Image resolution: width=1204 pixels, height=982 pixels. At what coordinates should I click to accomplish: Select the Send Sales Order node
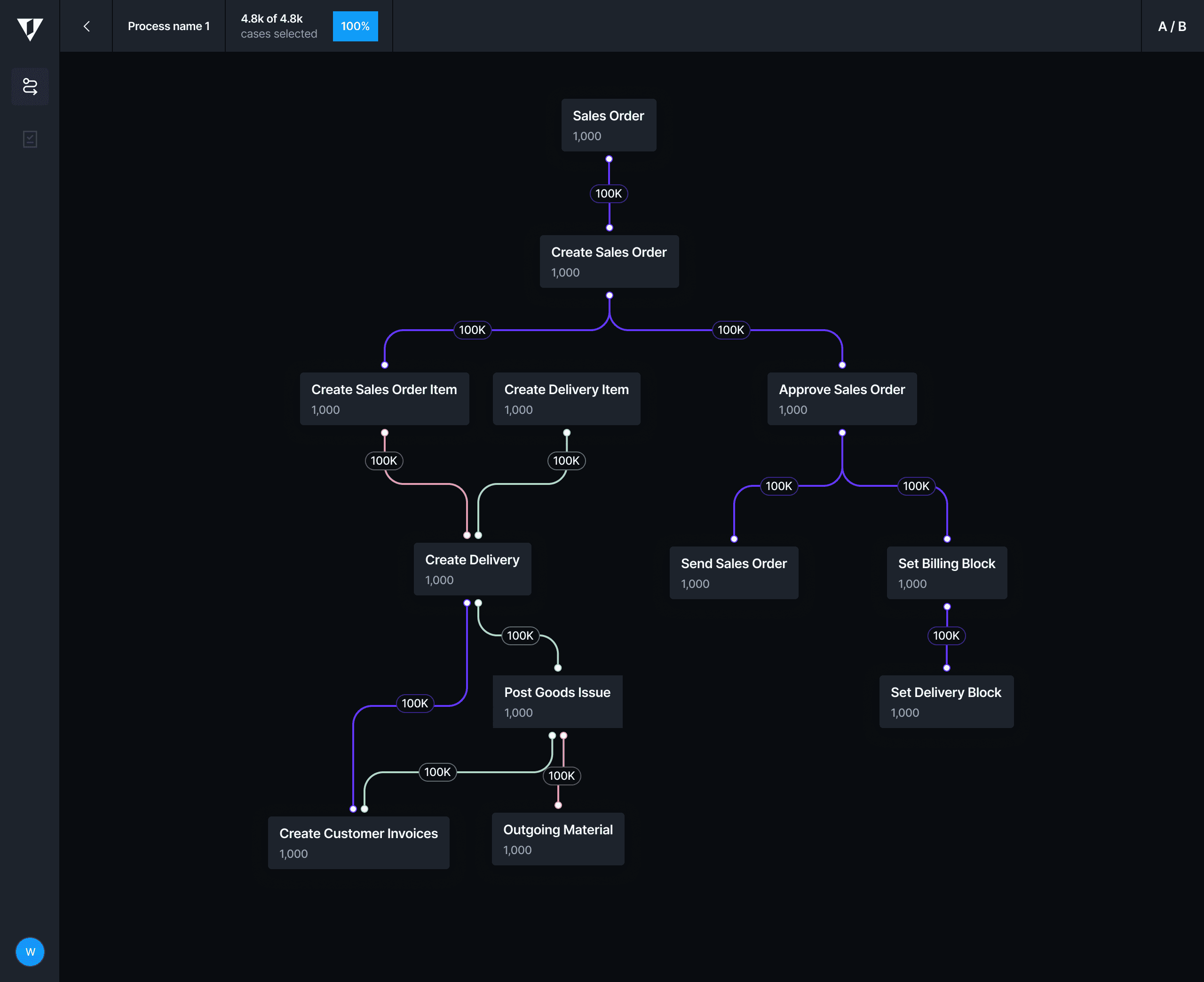[734, 573]
